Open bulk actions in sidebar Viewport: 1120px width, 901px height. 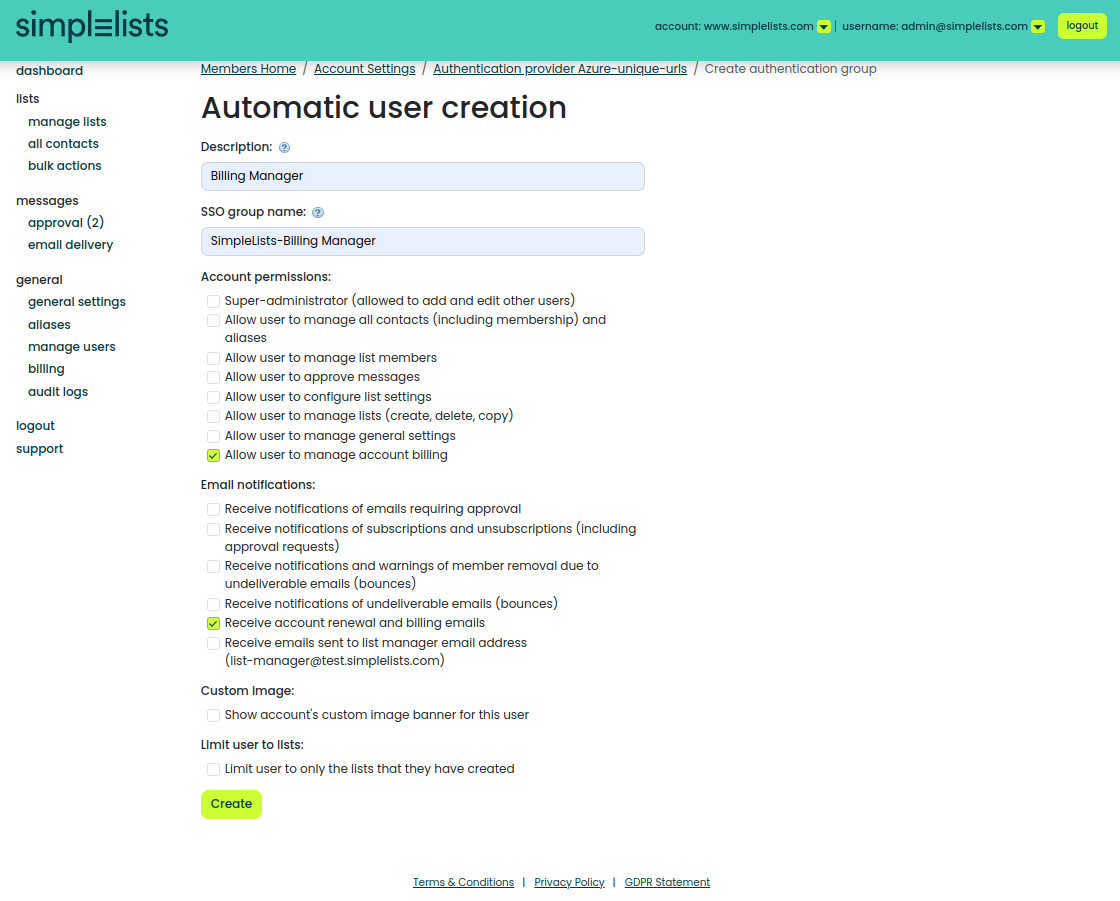click(x=65, y=166)
